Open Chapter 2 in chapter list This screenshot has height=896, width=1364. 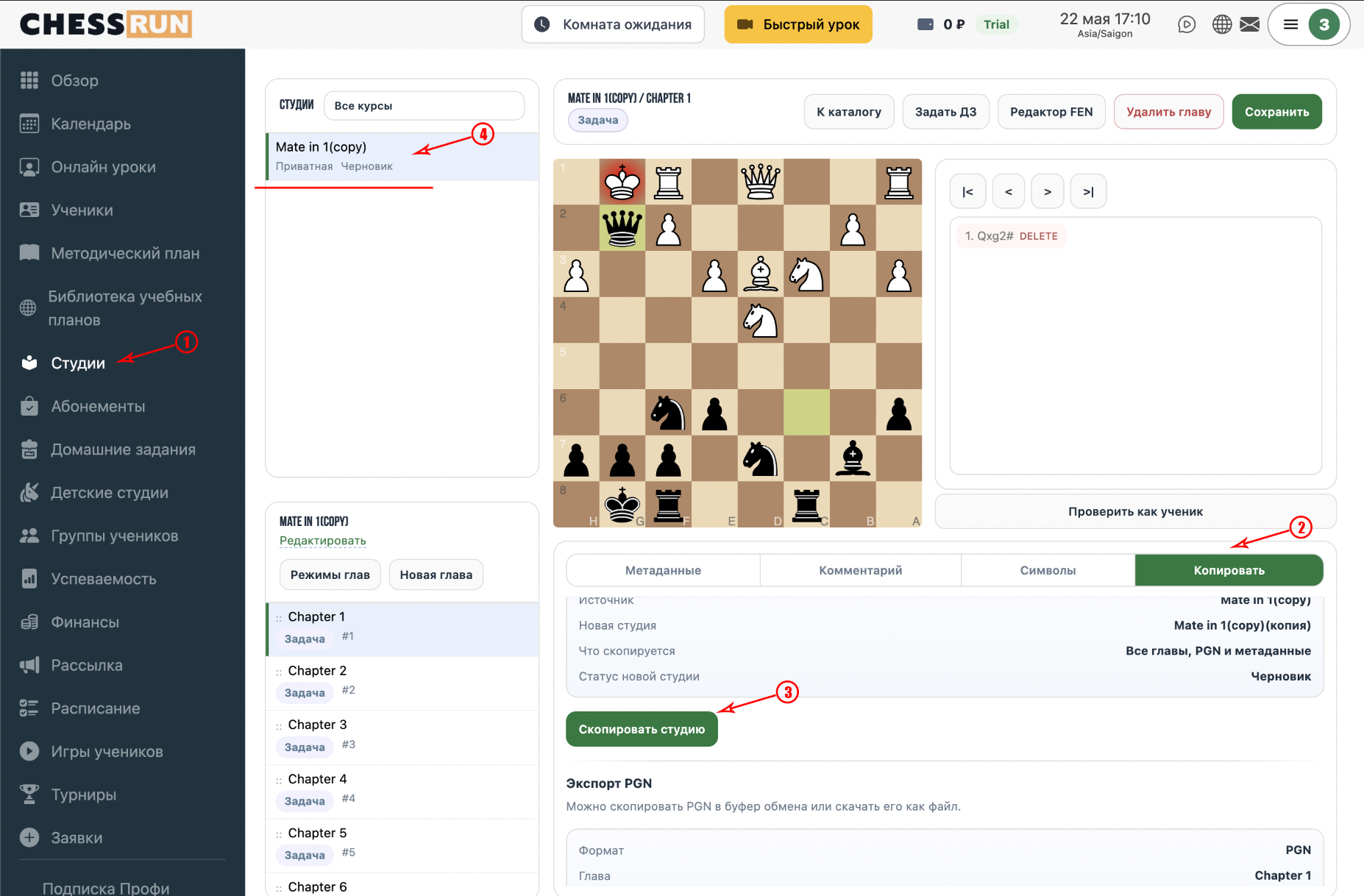coord(402,683)
